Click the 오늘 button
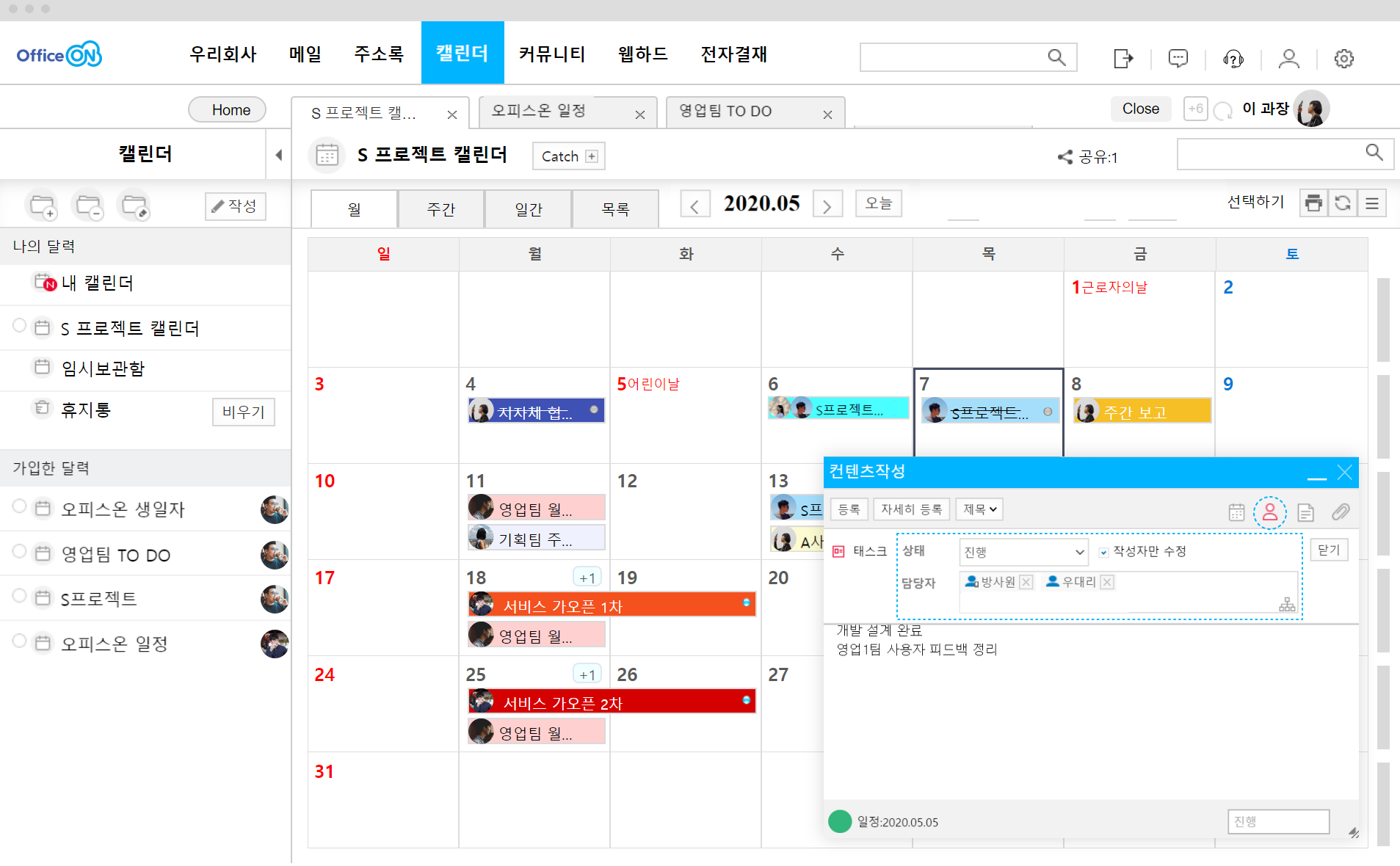This screenshot has height=866, width=1400. click(x=878, y=203)
